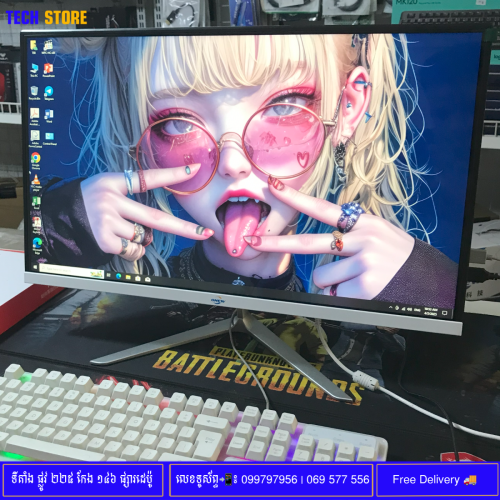The height and width of the screenshot is (500, 500).
Task: Open the taskbar clock and date
Action: pos(430,312)
